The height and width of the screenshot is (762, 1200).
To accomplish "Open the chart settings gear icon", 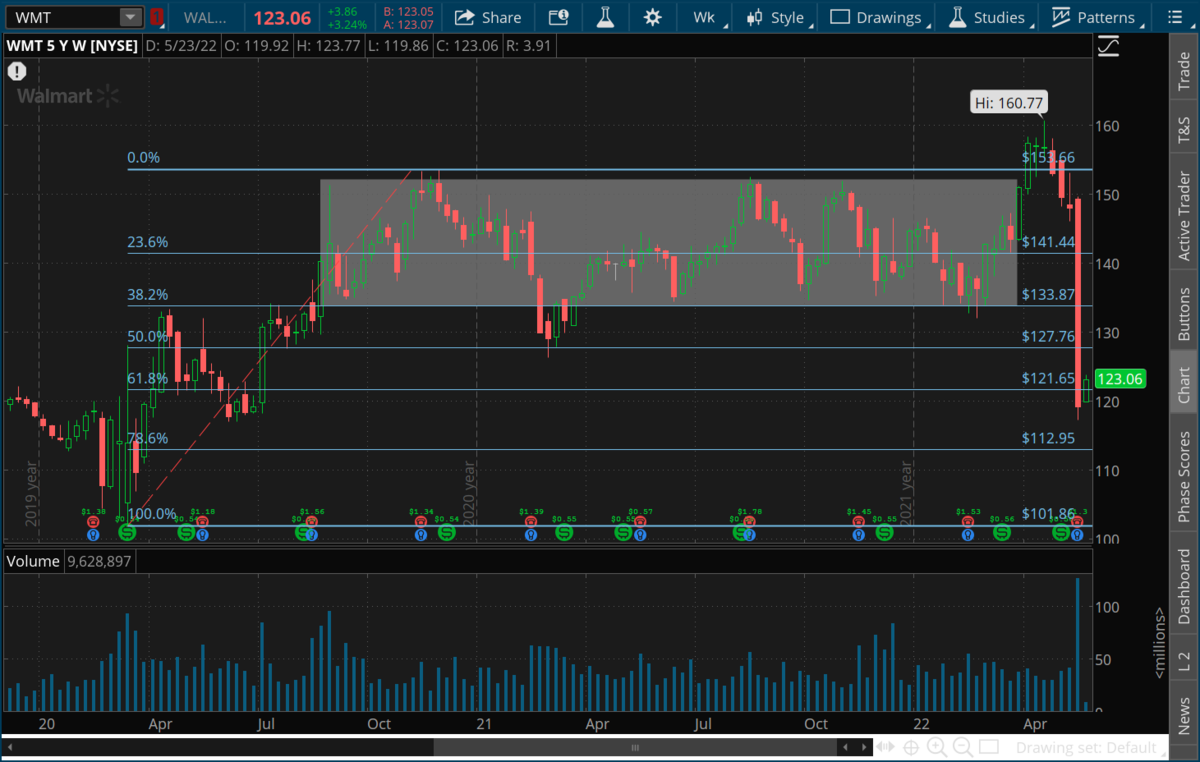I will click(653, 17).
